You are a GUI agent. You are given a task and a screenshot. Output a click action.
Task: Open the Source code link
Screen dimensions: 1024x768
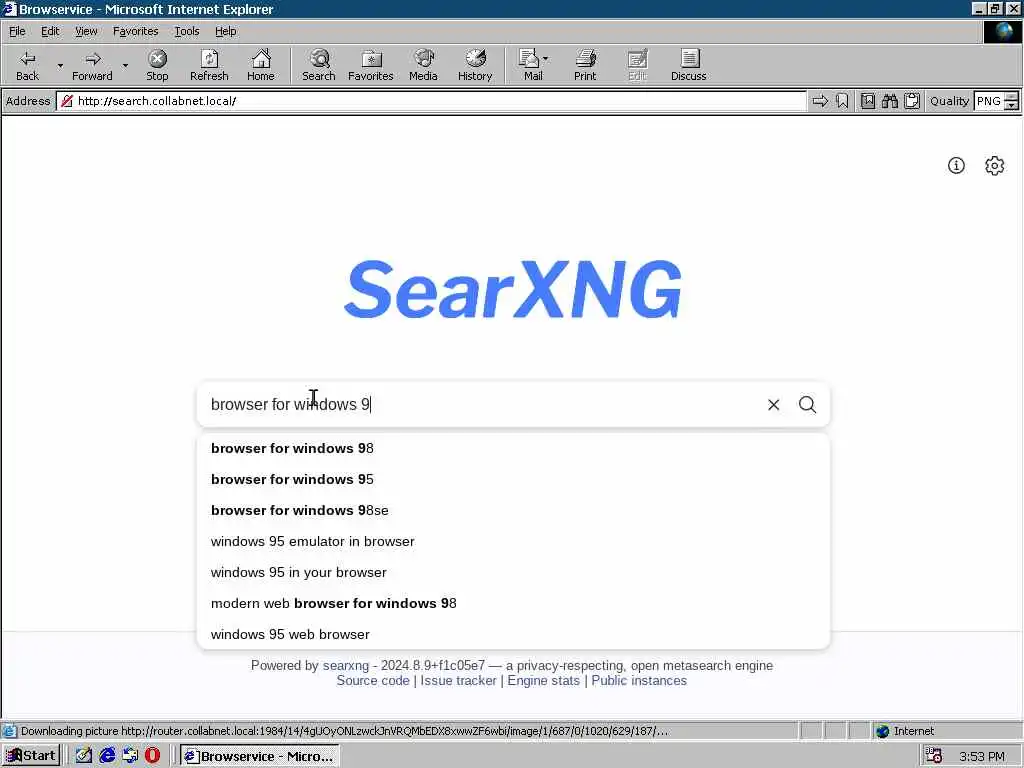pos(373,680)
